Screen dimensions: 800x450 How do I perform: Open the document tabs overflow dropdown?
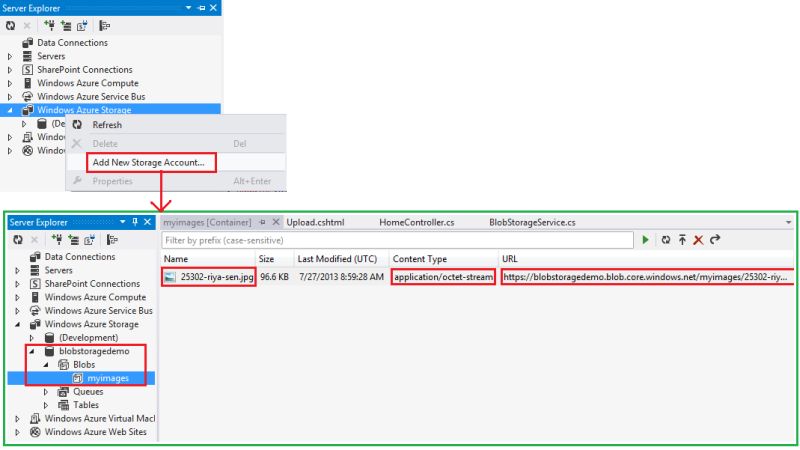[x=788, y=222]
